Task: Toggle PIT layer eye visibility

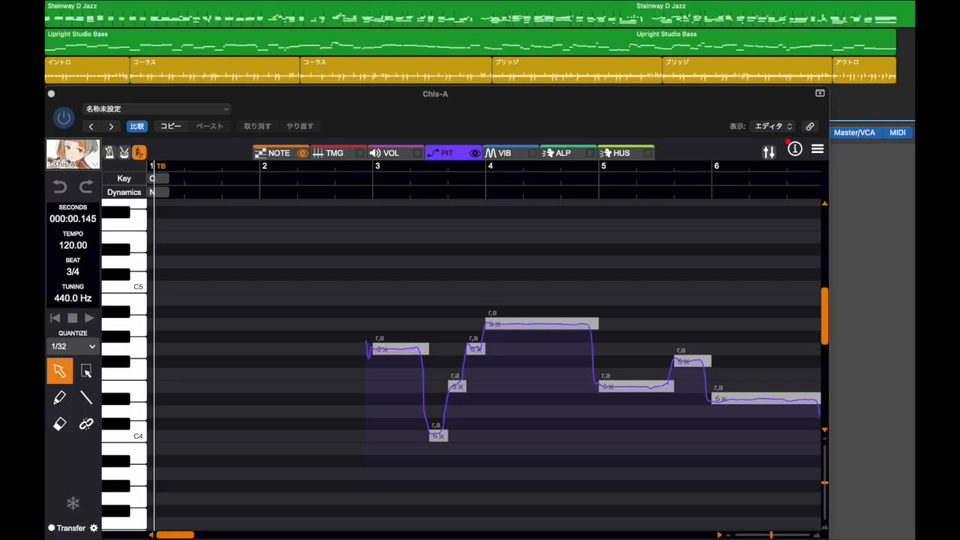Action: coord(474,153)
